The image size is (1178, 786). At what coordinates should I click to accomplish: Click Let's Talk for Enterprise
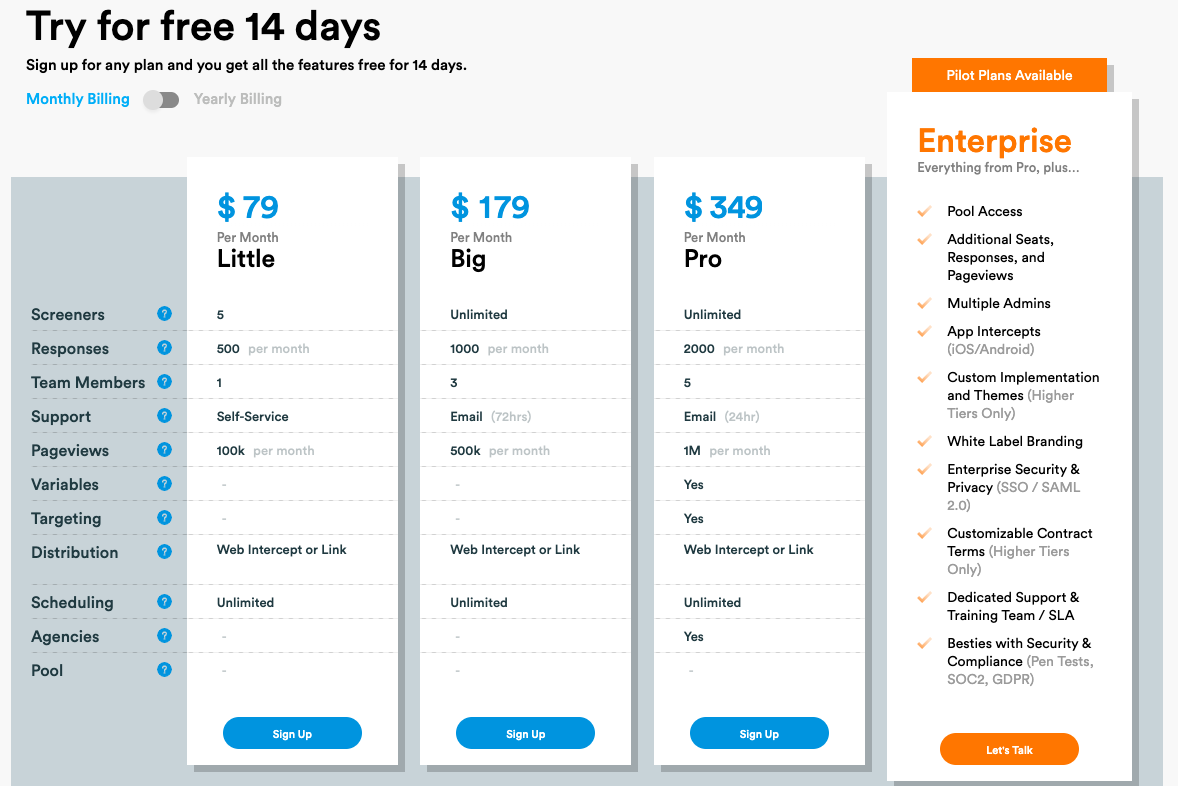point(1009,749)
